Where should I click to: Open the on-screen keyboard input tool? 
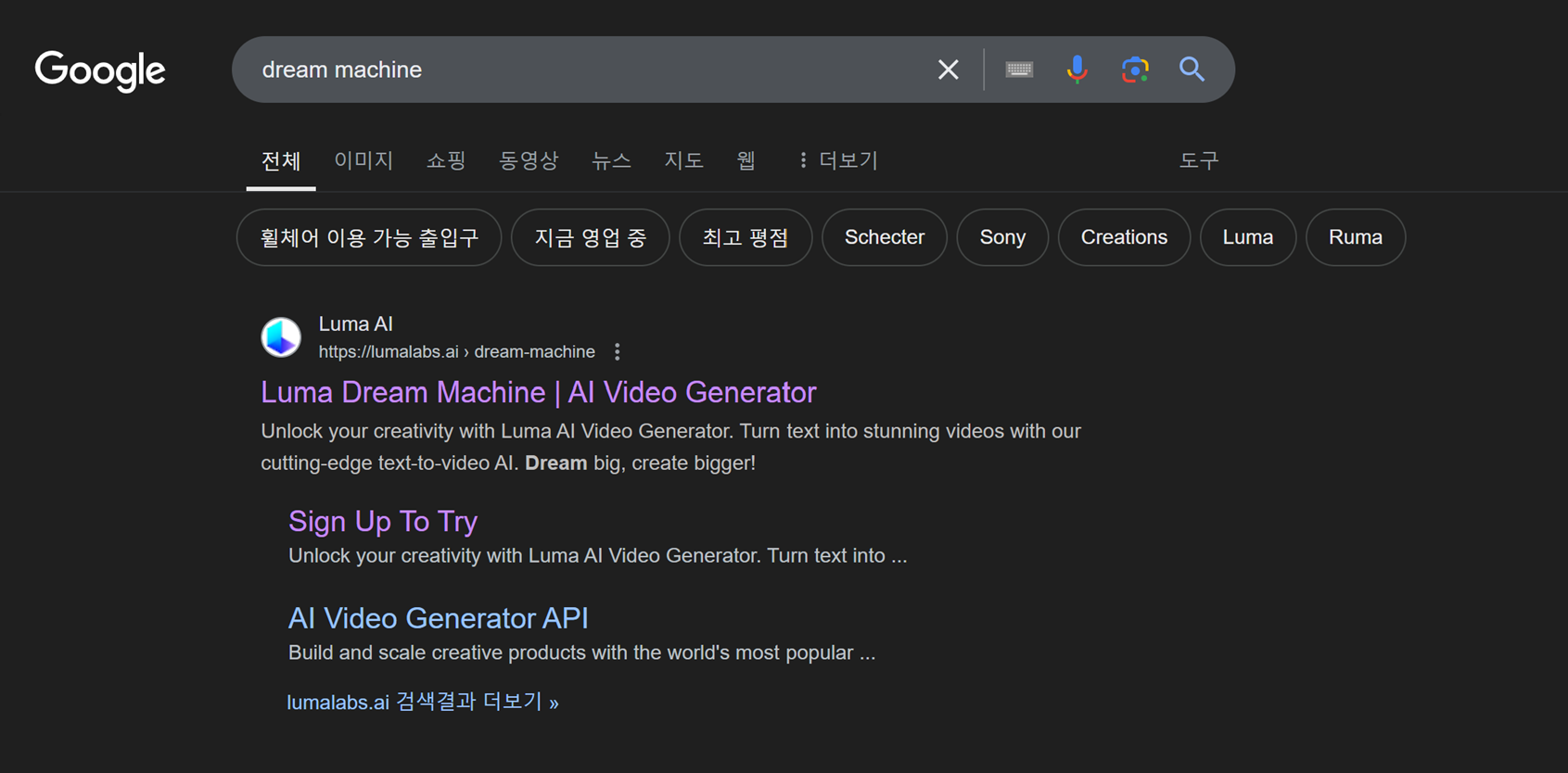(1019, 70)
